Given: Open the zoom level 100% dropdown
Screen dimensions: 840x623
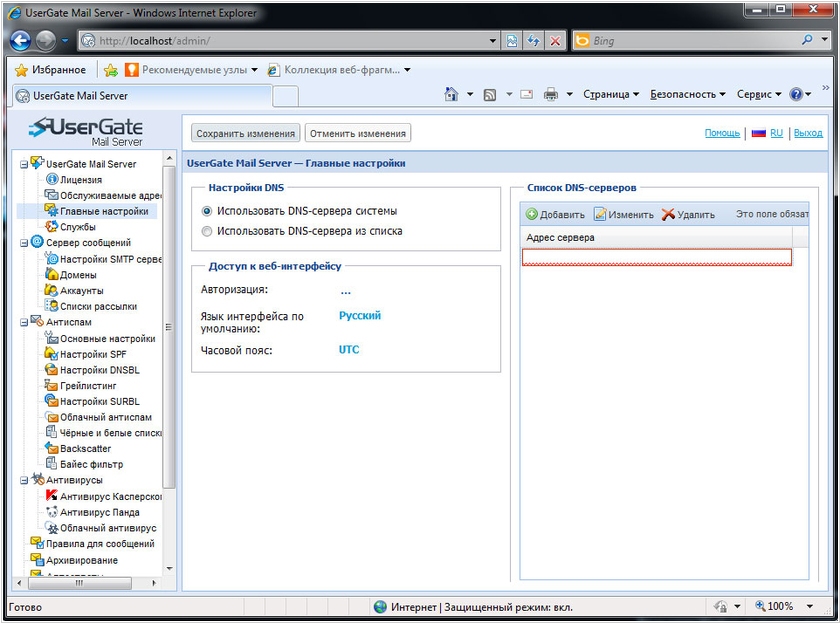Looking at the screenshot, I should coord(810,606).
